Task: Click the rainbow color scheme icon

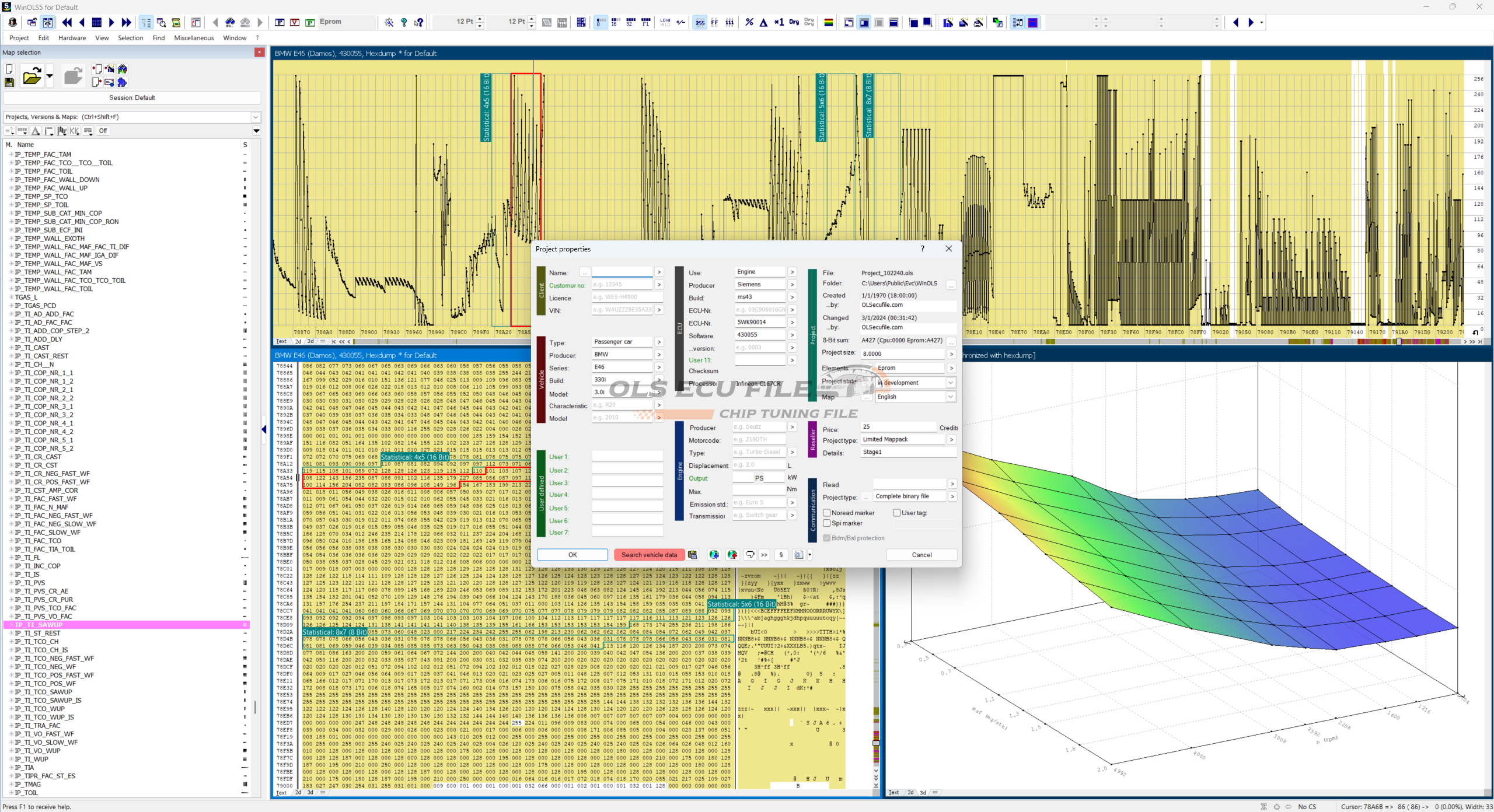Action: click(828, 22)
